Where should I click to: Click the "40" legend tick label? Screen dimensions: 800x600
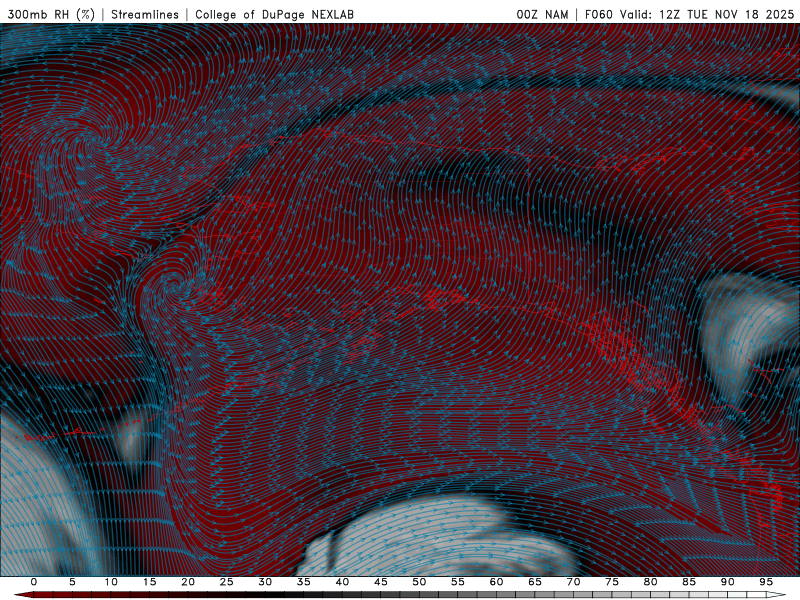click(342, 582)
